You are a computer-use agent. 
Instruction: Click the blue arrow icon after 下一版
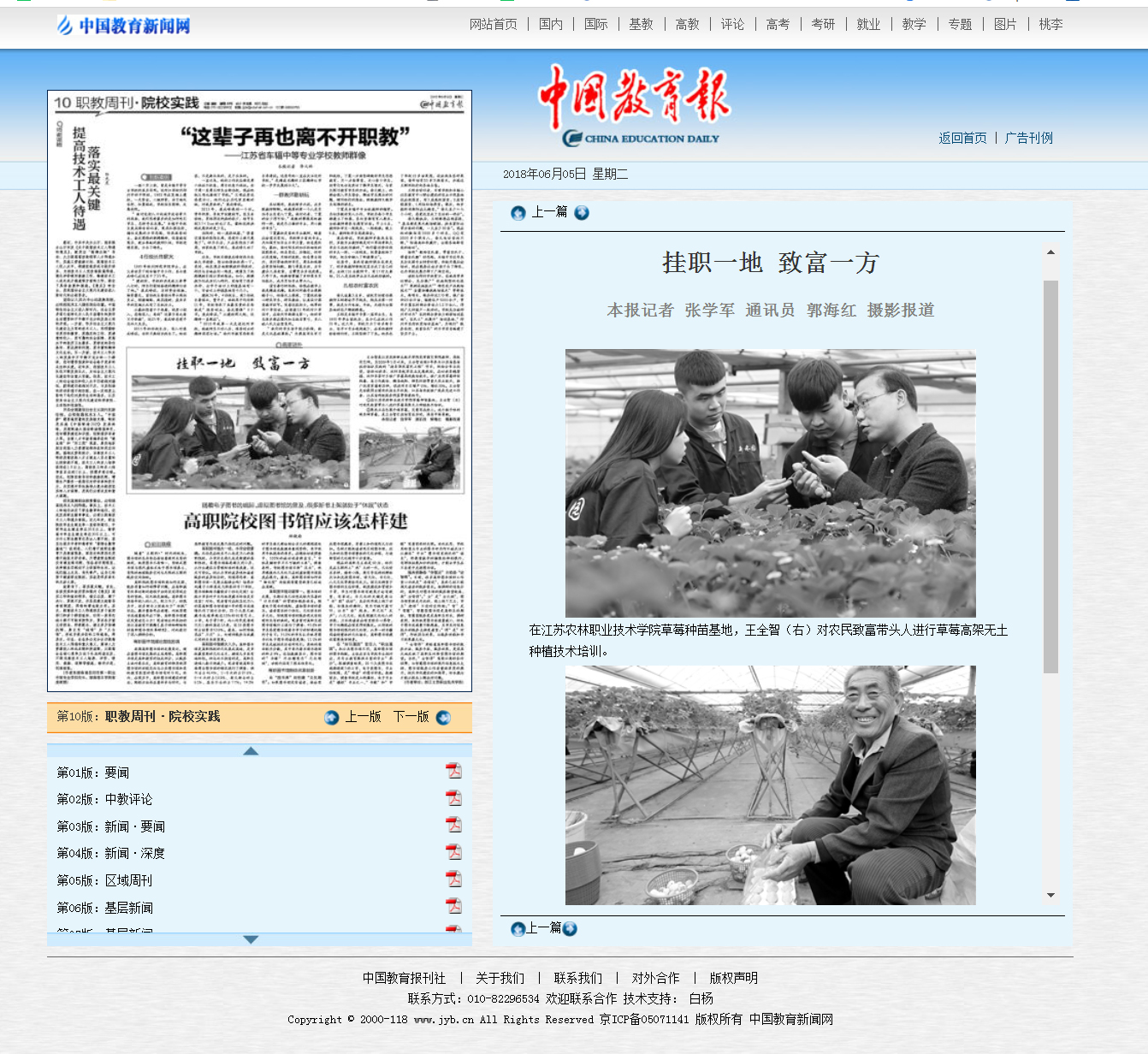(x=443, y=718)
